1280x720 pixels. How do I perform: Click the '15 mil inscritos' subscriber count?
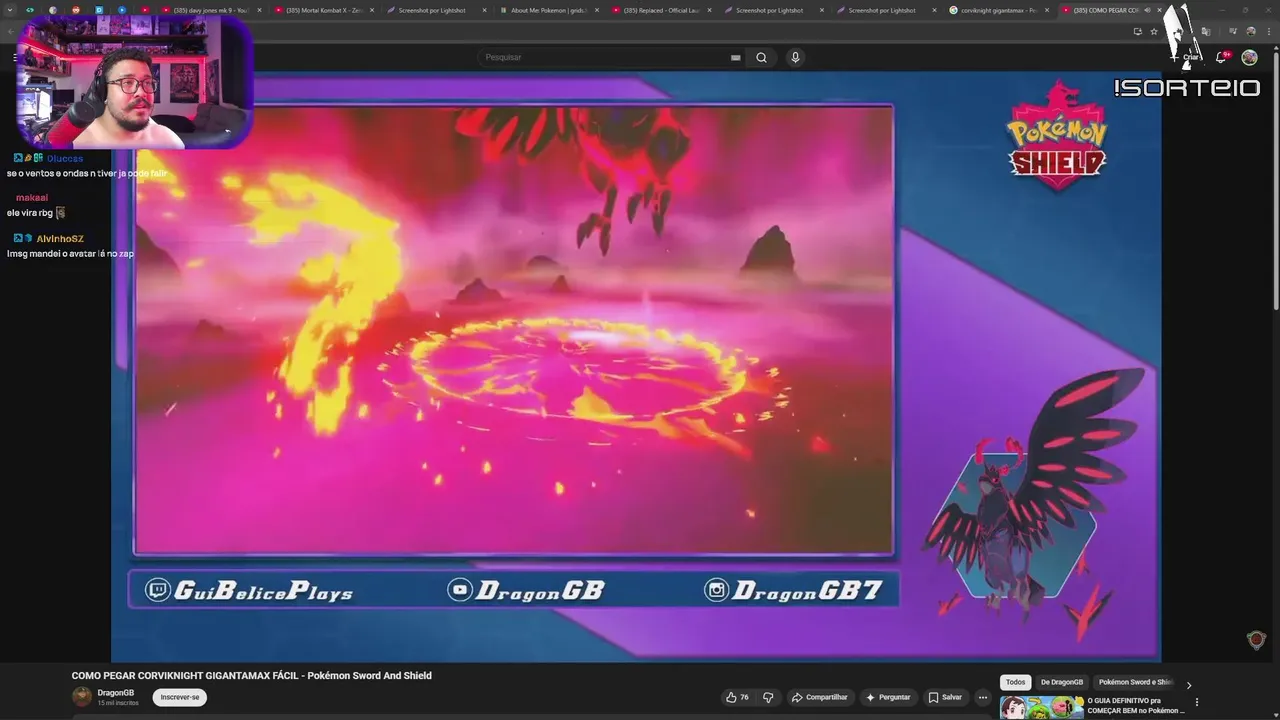[118, 703]
